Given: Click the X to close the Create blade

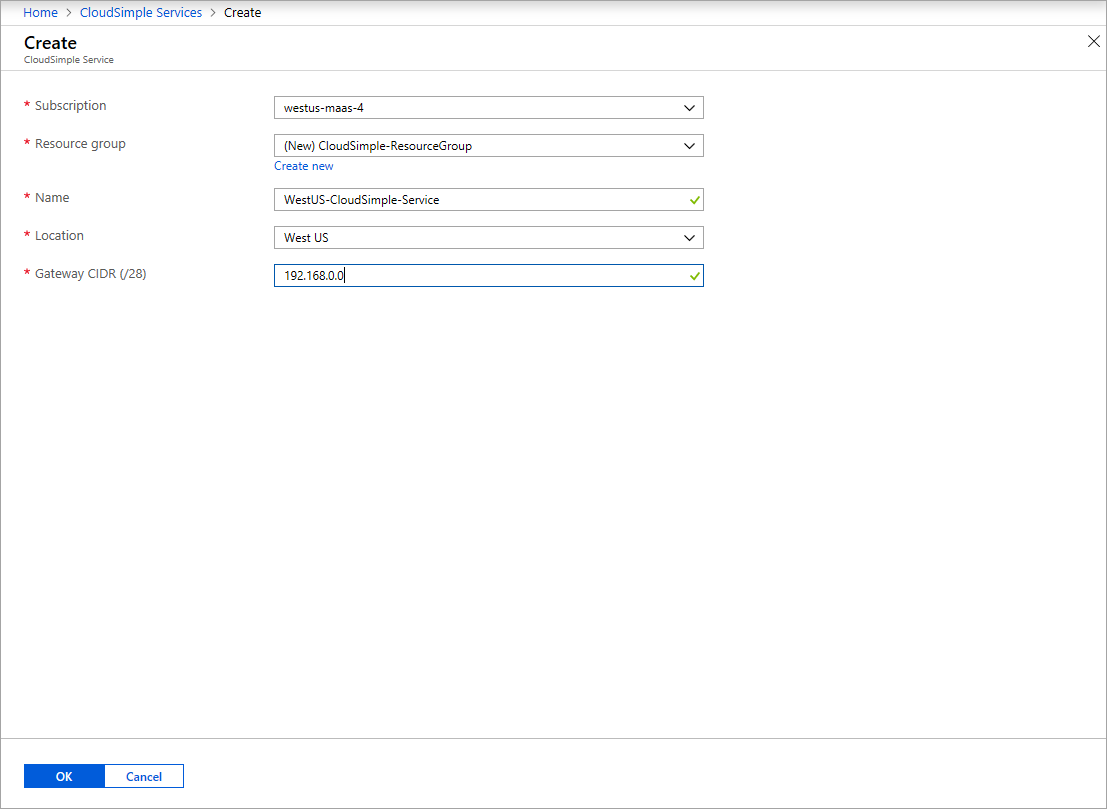Looking at the screenshot, I should click(x=1093, y=41).
